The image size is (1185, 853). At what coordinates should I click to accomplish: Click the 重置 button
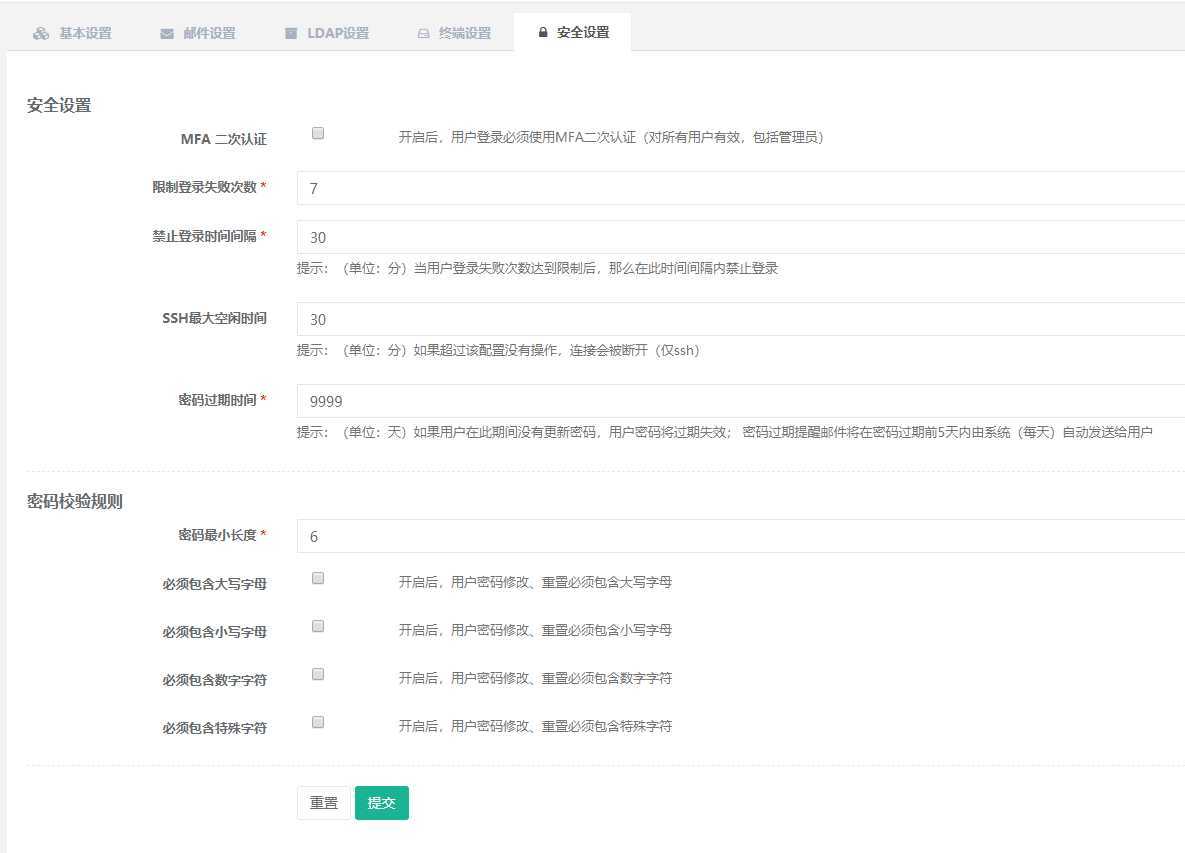point(324,803)
